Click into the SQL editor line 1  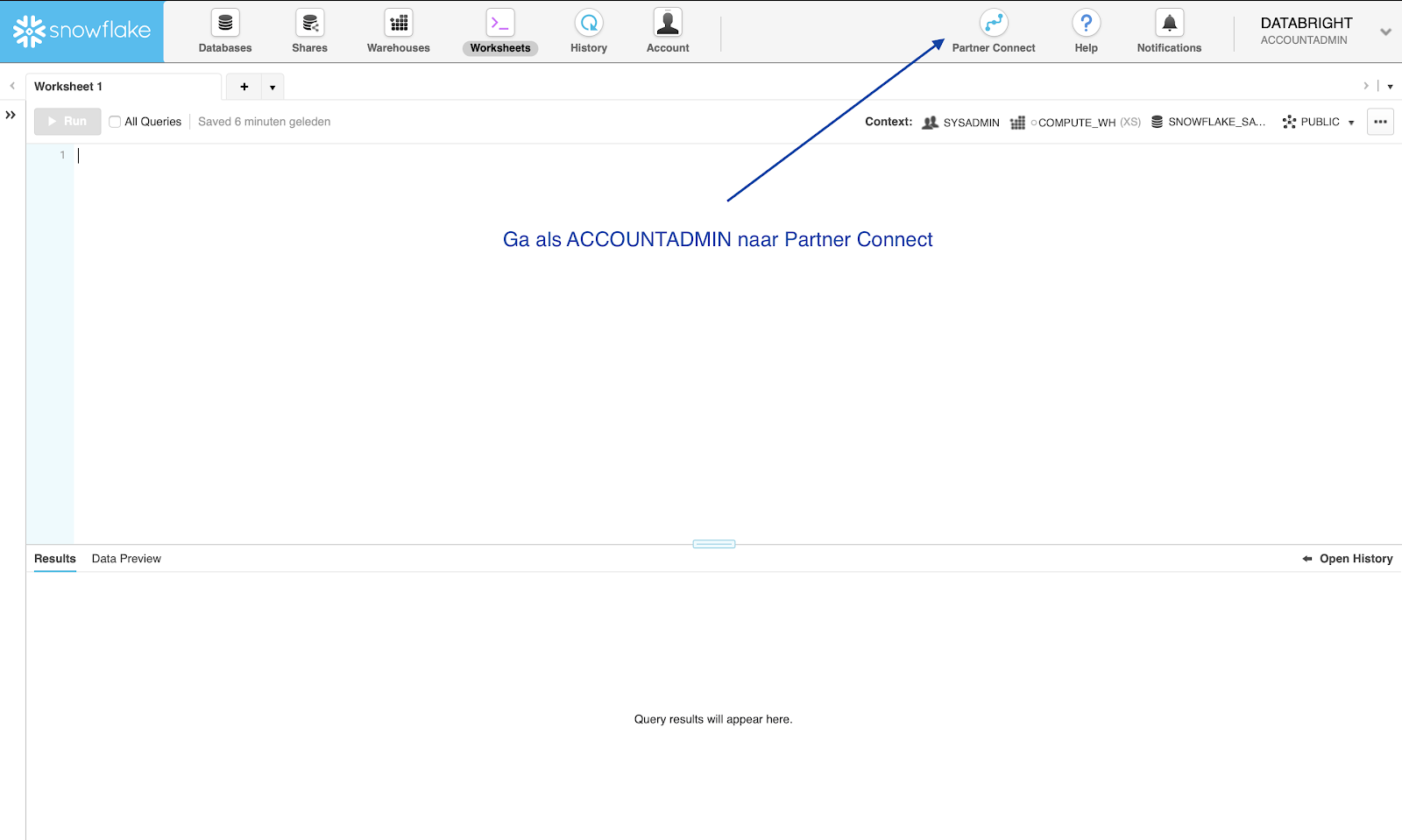[x=736, y=155]
